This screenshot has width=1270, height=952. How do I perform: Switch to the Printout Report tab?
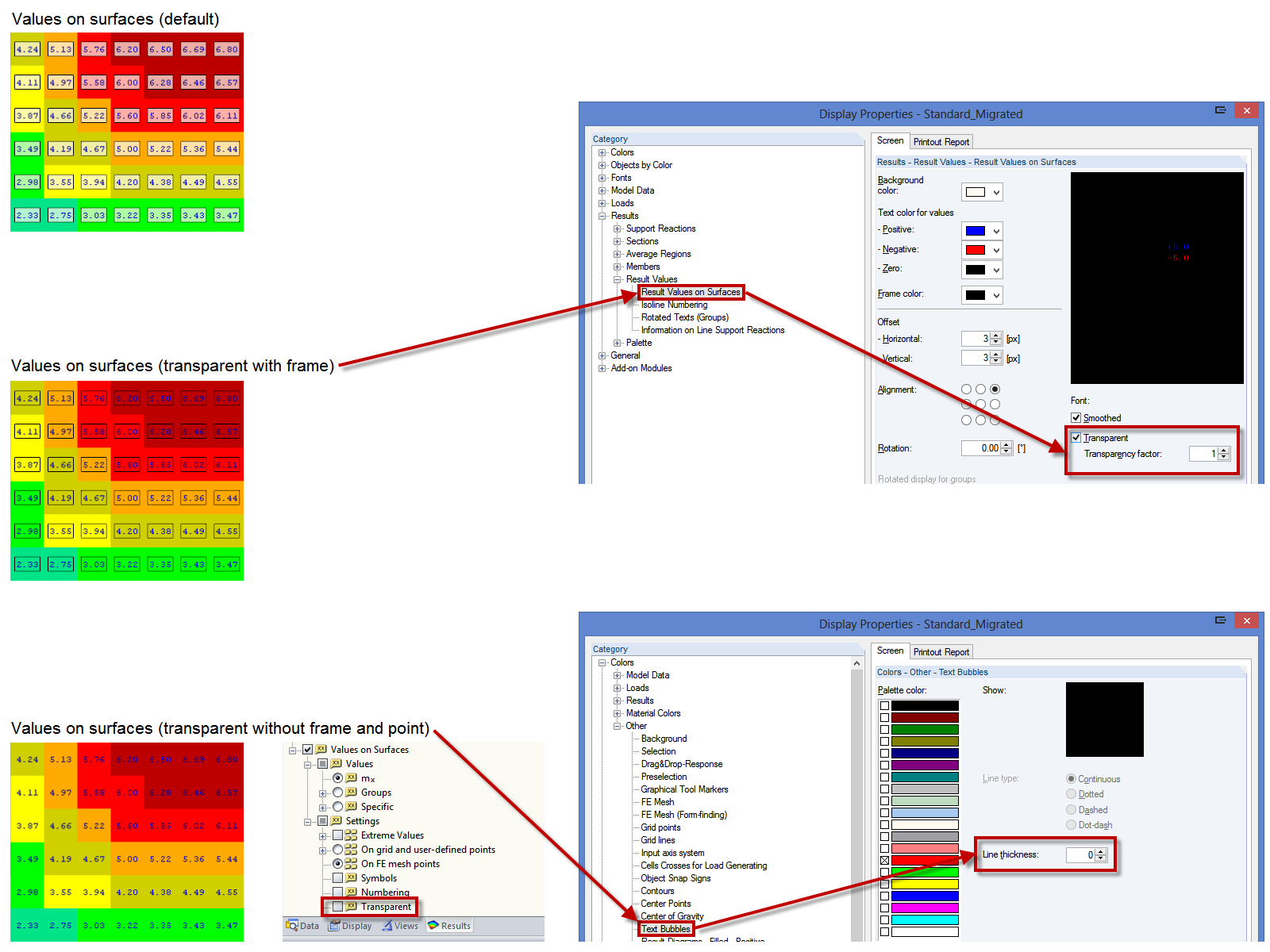(x=941, y=141)
